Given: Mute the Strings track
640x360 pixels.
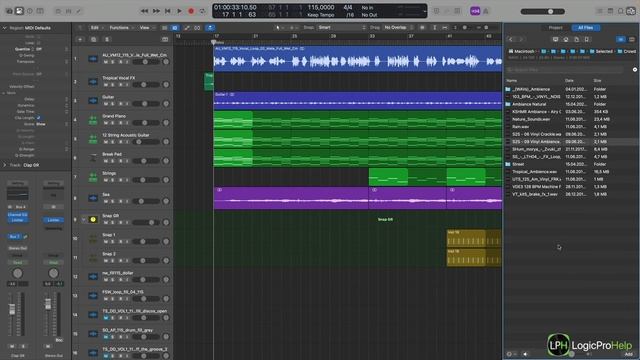Looking at the screenshot, I should point(106,180).
